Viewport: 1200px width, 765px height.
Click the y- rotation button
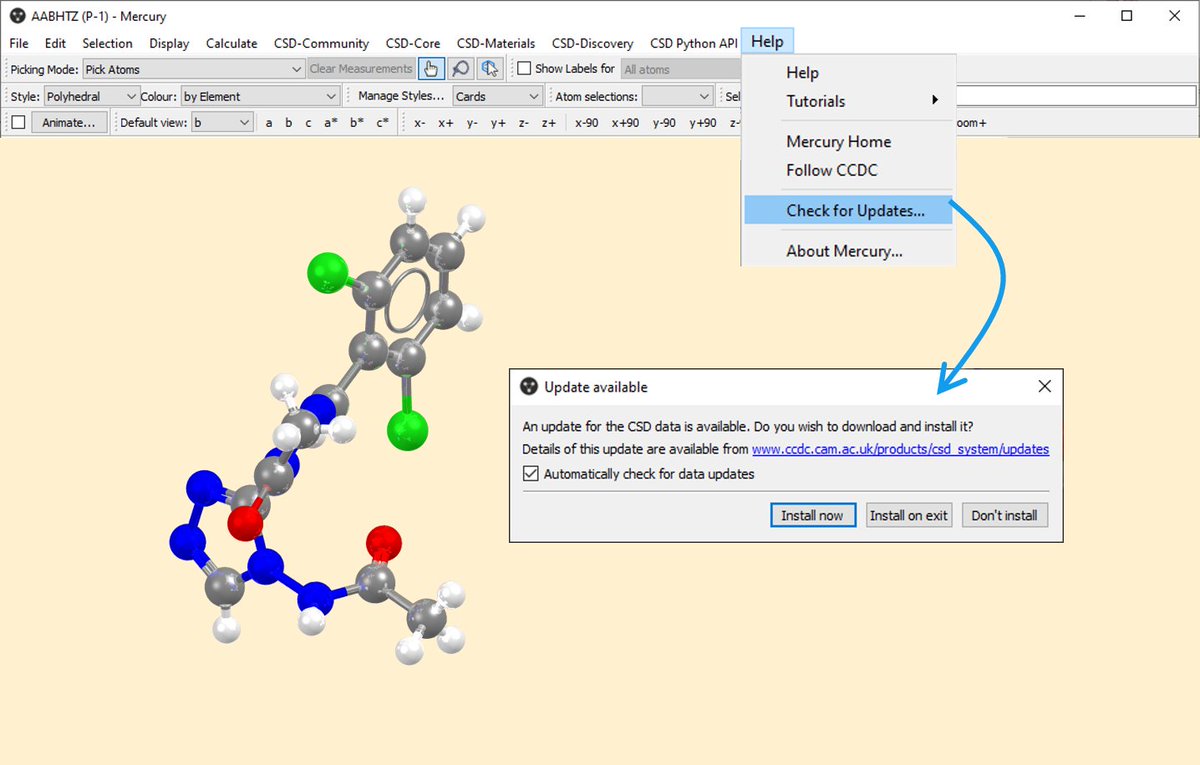coord(472,122)
